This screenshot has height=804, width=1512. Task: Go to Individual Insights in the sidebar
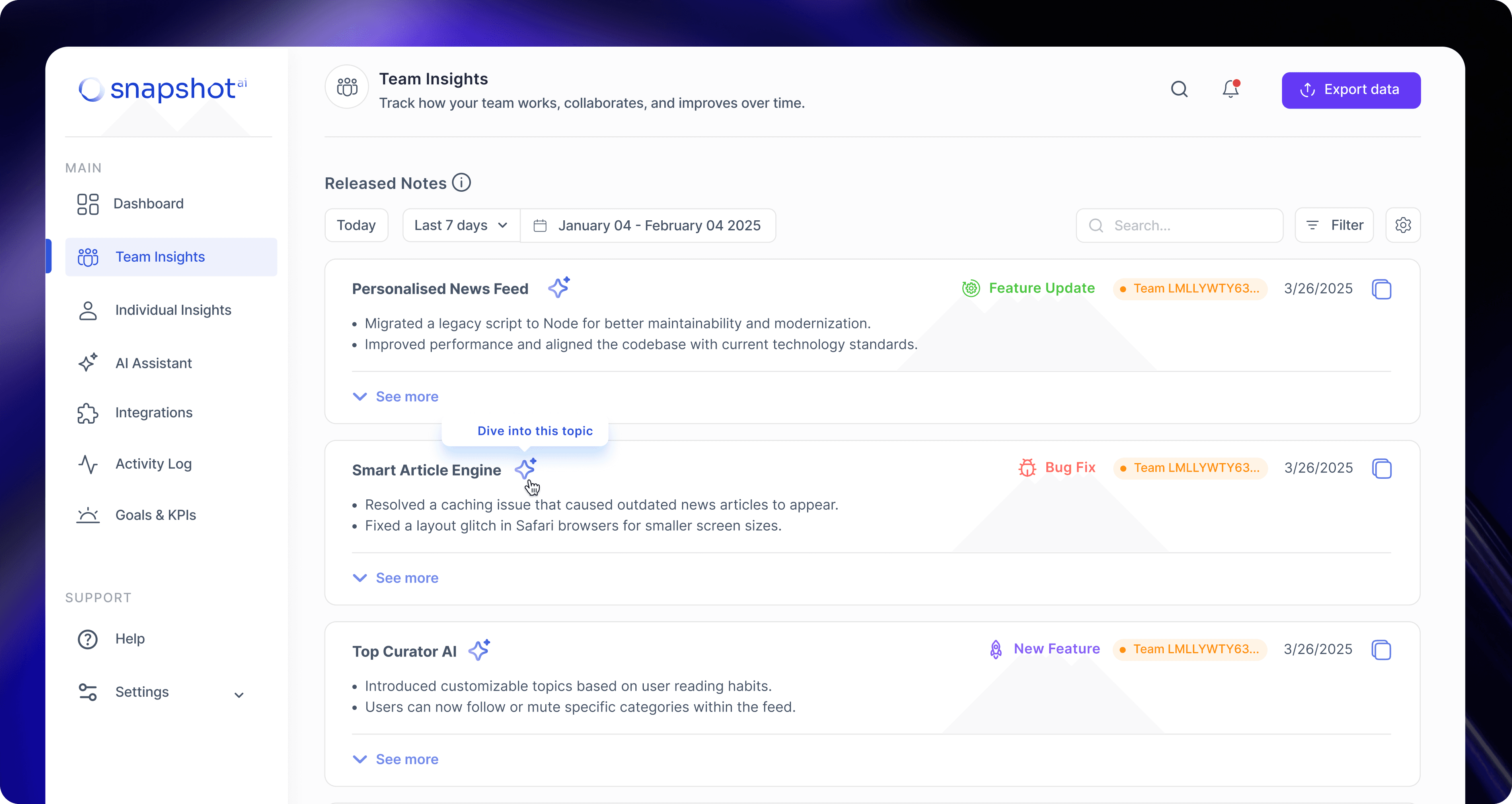click(x=173, y=310)
